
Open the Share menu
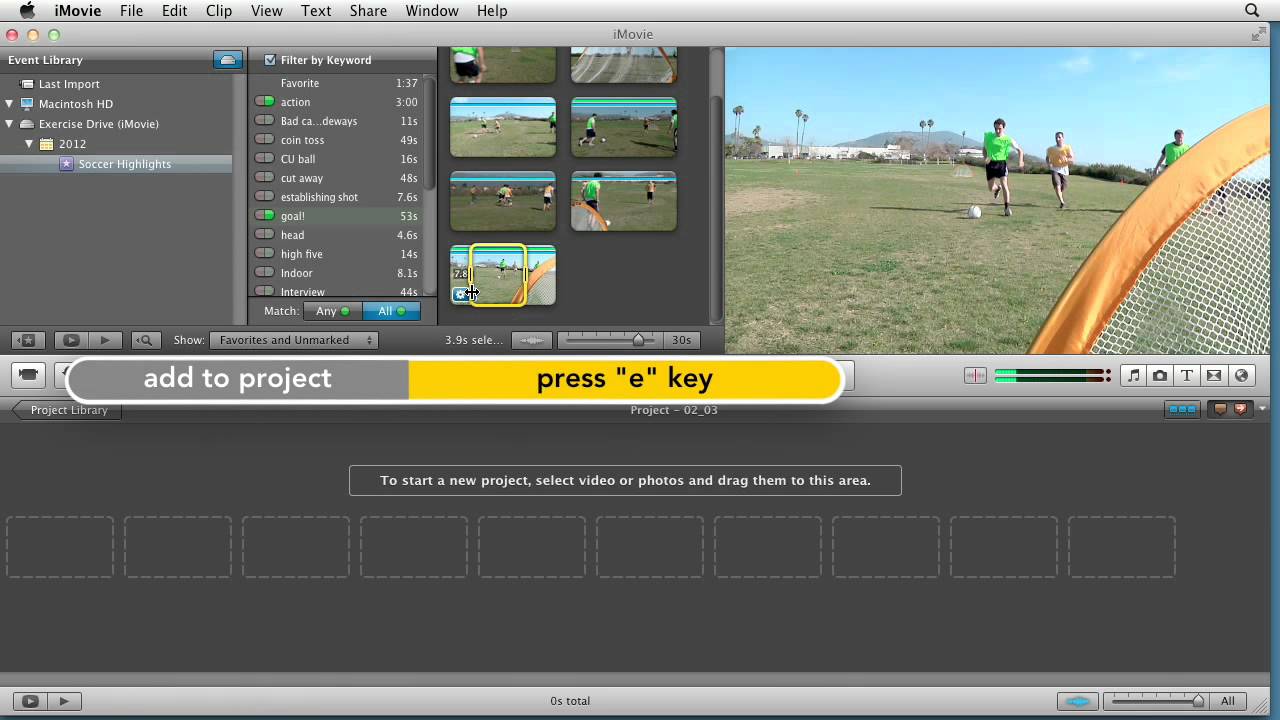[368, 11]
